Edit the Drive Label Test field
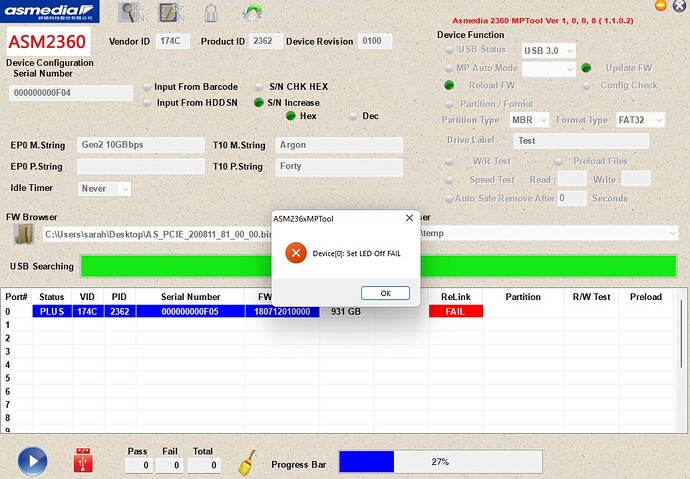Image resolution: width=690 pixels, height=479 pixels. [581, 141]
